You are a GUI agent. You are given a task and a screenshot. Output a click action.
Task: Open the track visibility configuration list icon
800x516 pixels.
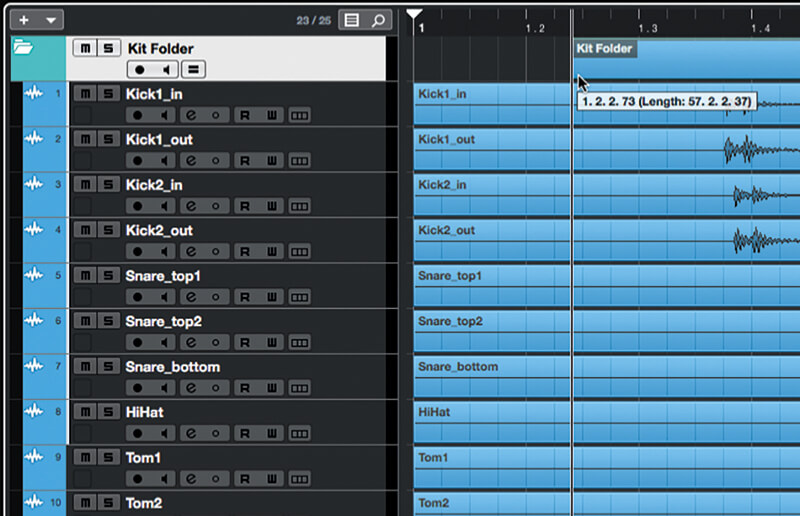tap(352, 20)
